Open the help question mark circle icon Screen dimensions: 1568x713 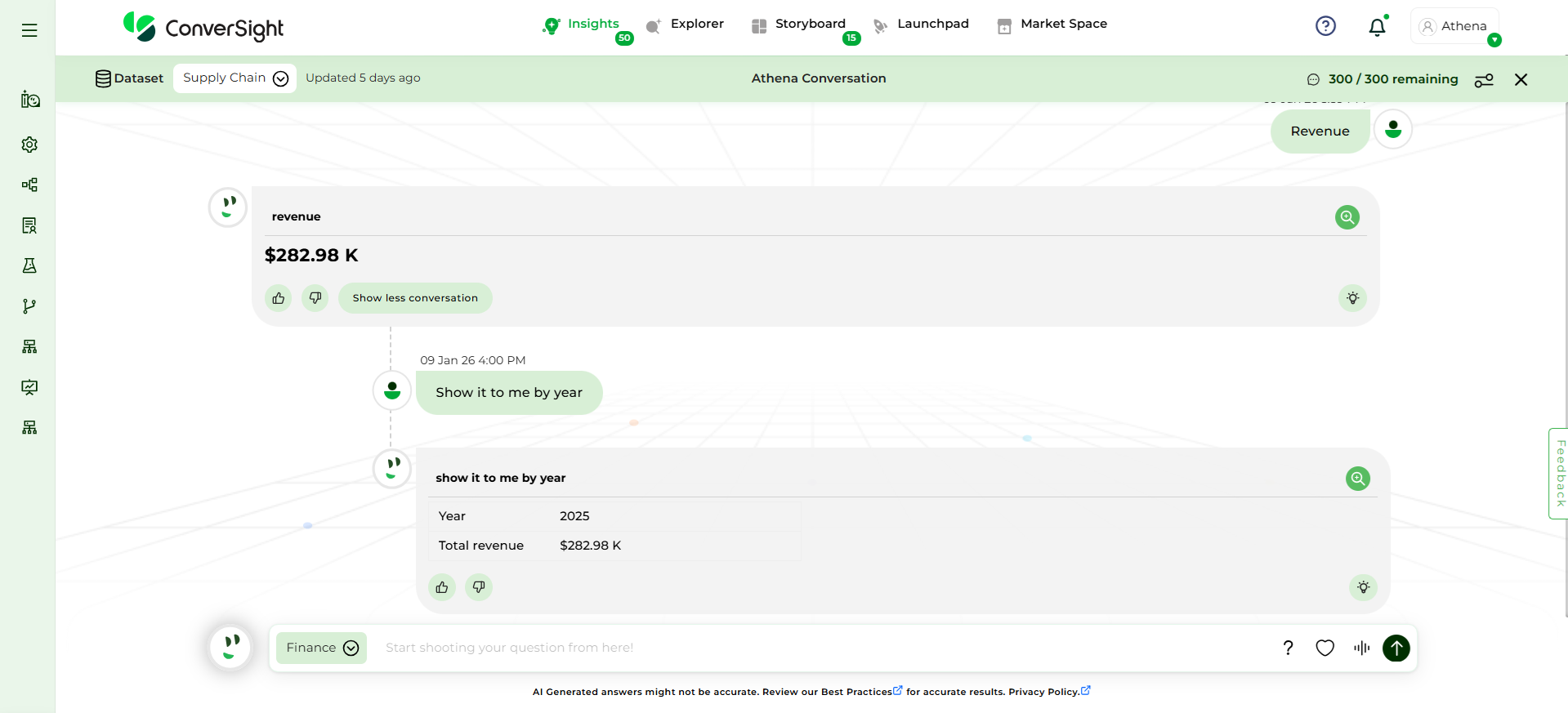coord(1325,26)
